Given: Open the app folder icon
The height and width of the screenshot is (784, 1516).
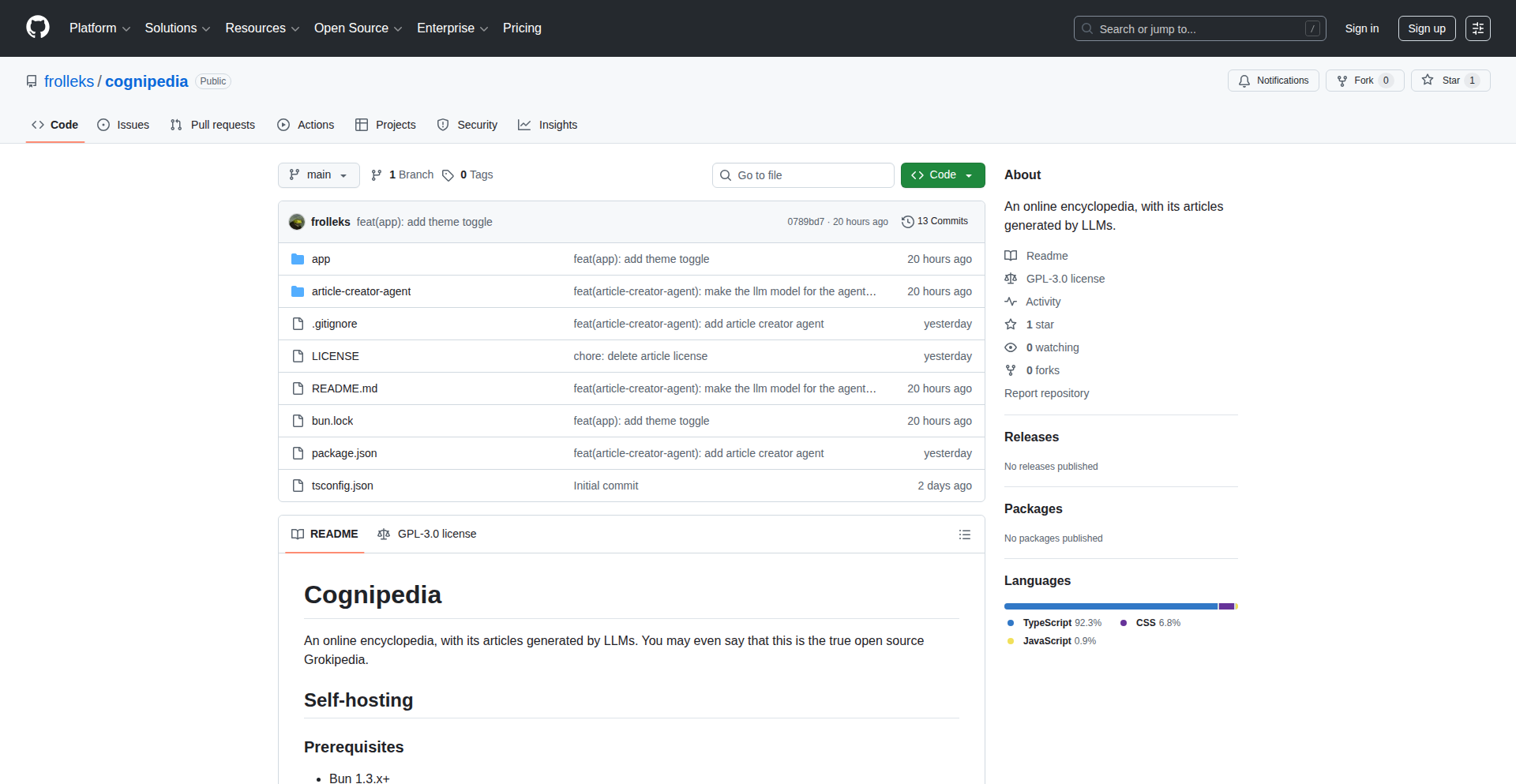Looking at the screenshot, I should pos(298,259).
